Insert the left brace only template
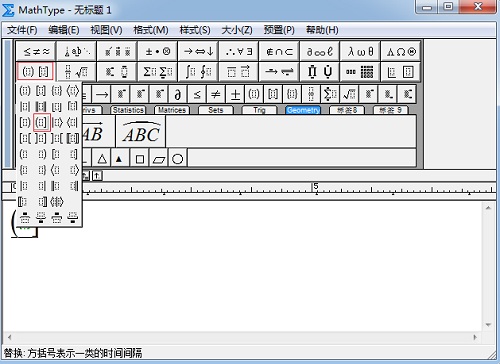 pyautogui.click(x=24, y=170)
